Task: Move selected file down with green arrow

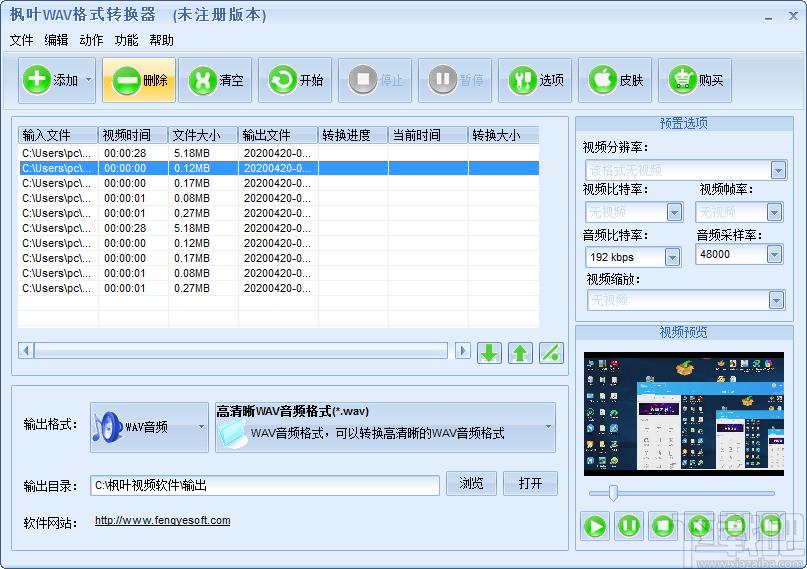Action: (489, 352)
